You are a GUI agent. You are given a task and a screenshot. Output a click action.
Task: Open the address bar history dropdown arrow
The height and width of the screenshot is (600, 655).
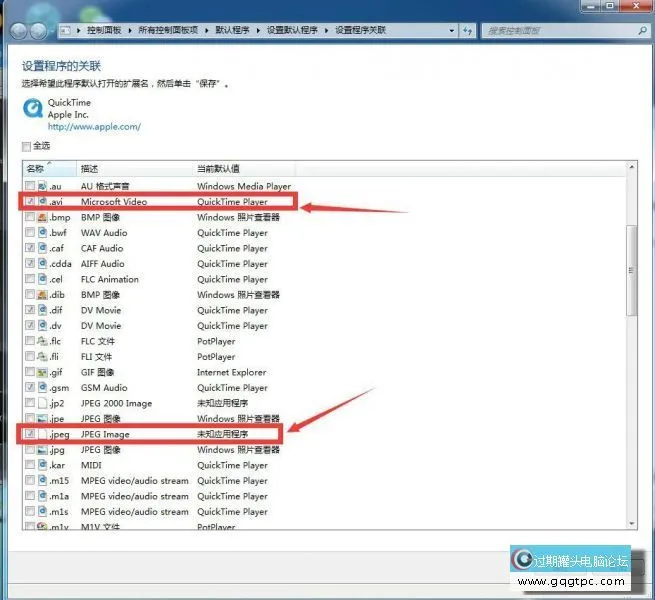452,31
